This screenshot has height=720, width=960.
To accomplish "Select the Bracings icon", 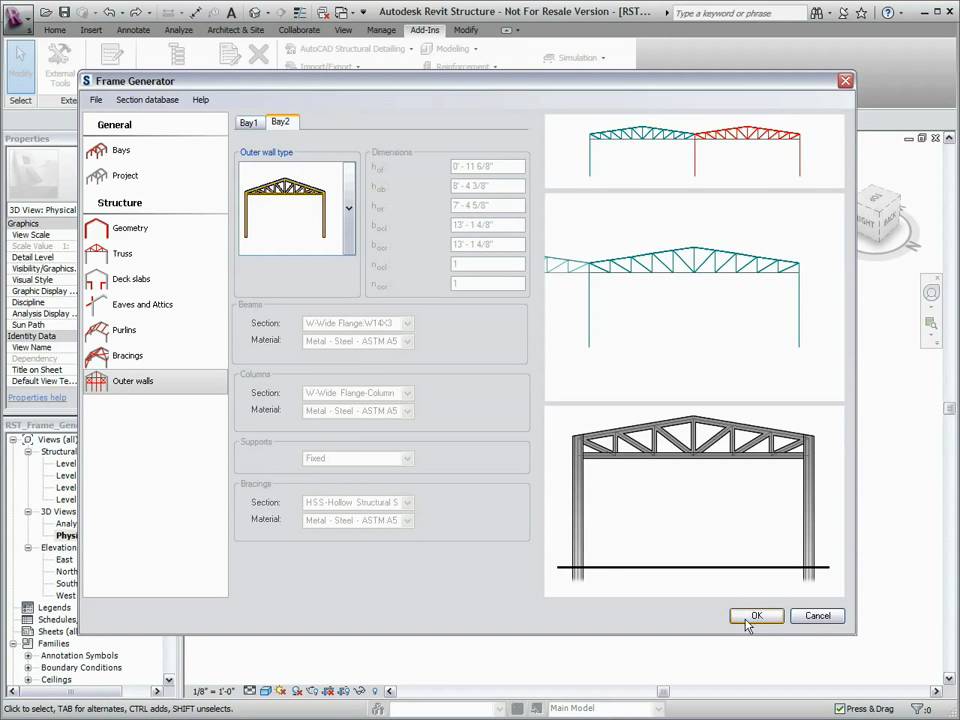I will (x=96, y=356).
